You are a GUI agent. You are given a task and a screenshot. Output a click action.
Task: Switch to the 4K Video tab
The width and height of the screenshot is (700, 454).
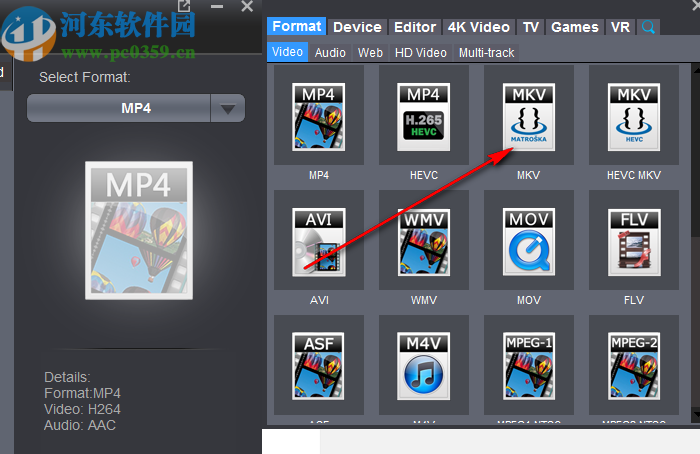[479, 27]
